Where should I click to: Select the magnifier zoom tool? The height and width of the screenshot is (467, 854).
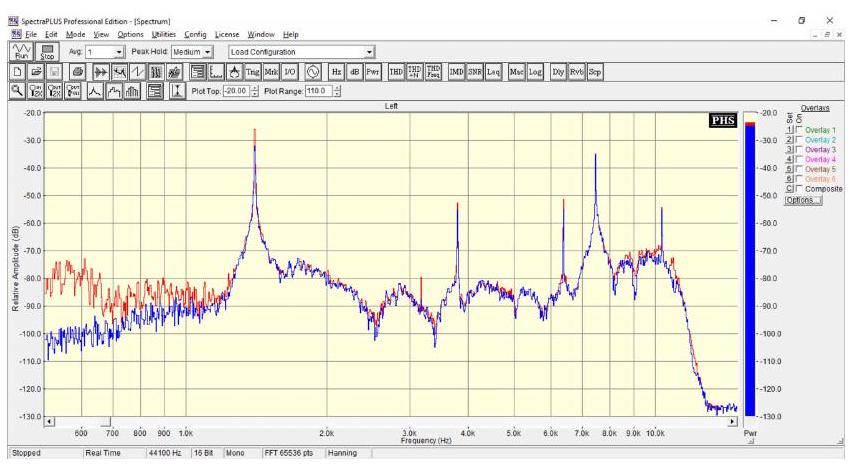[17, 91]
